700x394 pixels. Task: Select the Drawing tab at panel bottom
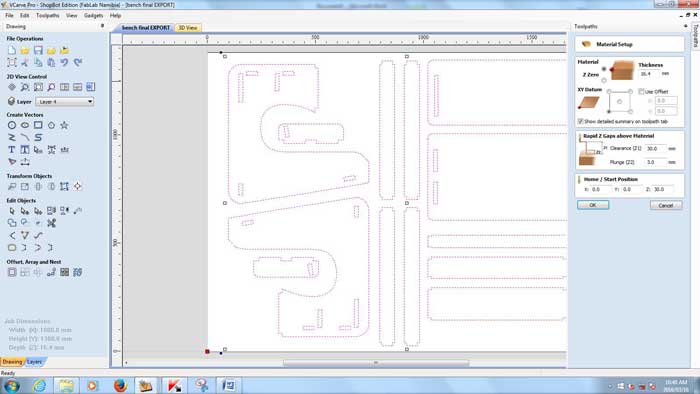click(x=12, y=362)
